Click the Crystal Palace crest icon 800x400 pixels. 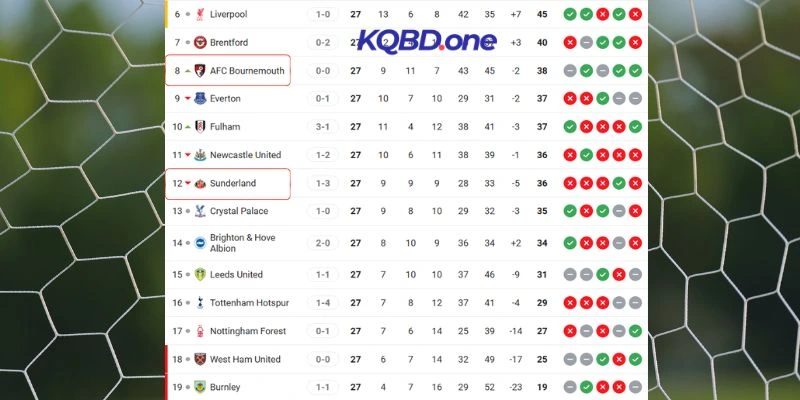[x=198, y=212]
